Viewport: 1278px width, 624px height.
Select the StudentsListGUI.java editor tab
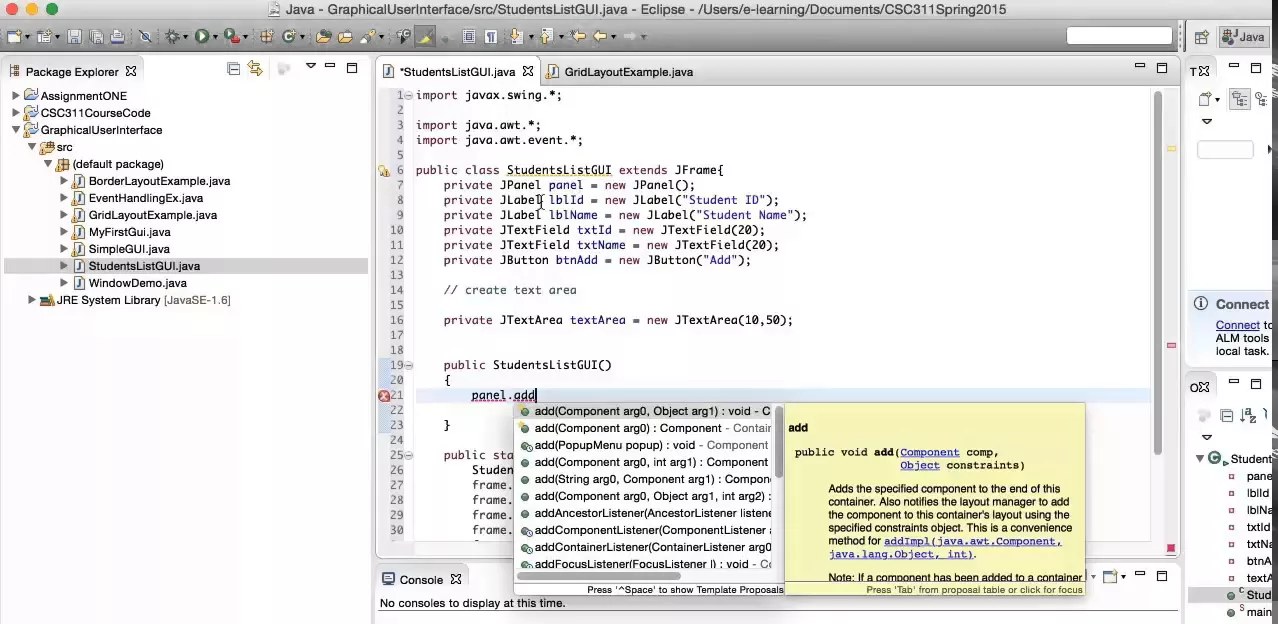tap(458, 72)
